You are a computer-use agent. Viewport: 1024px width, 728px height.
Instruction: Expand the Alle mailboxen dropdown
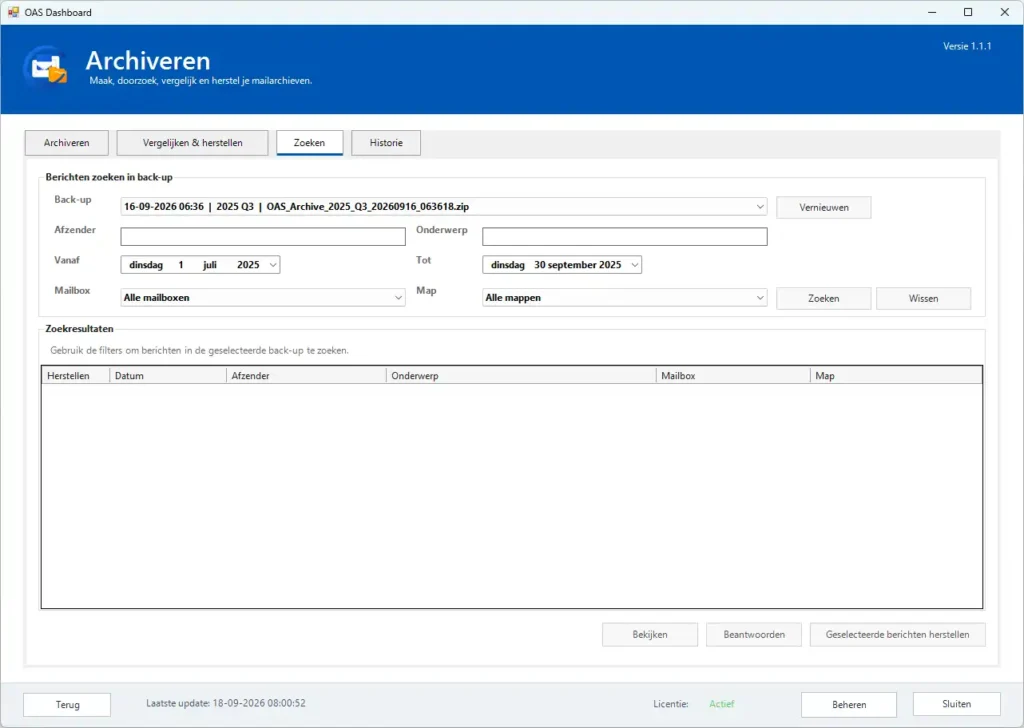263,298
